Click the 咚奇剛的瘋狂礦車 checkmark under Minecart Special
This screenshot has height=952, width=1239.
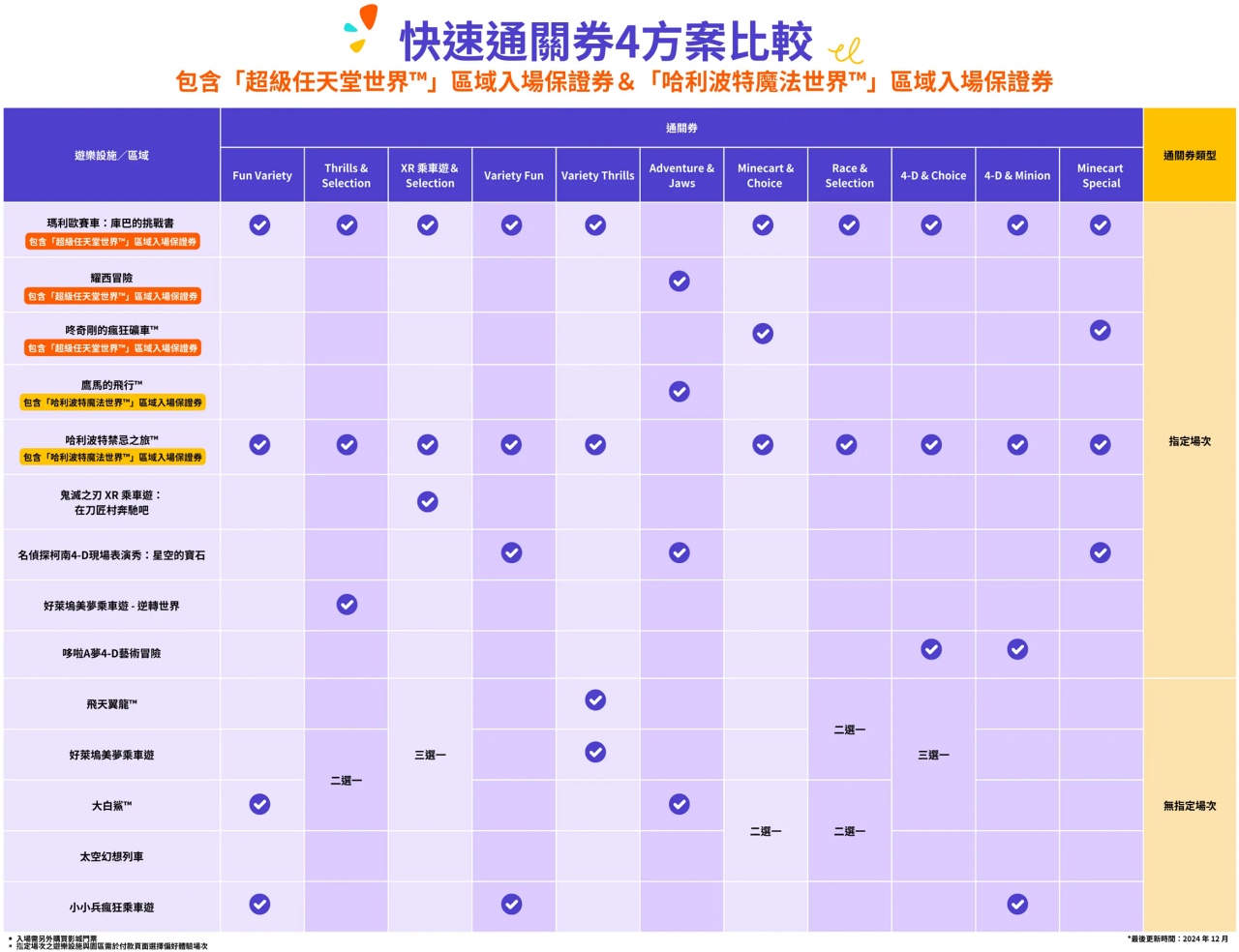[1101, 331]
